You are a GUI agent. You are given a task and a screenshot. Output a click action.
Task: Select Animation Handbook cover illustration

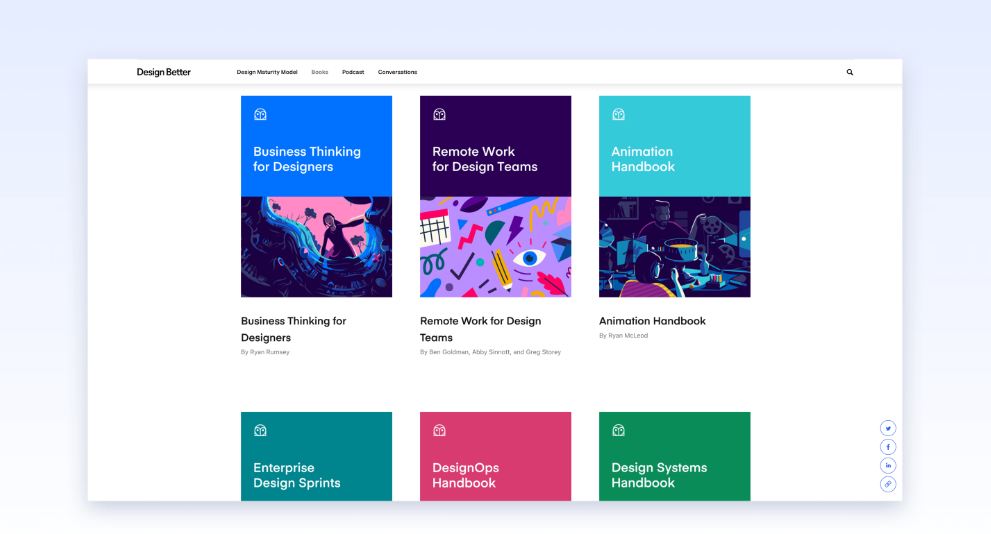point(674,247)
